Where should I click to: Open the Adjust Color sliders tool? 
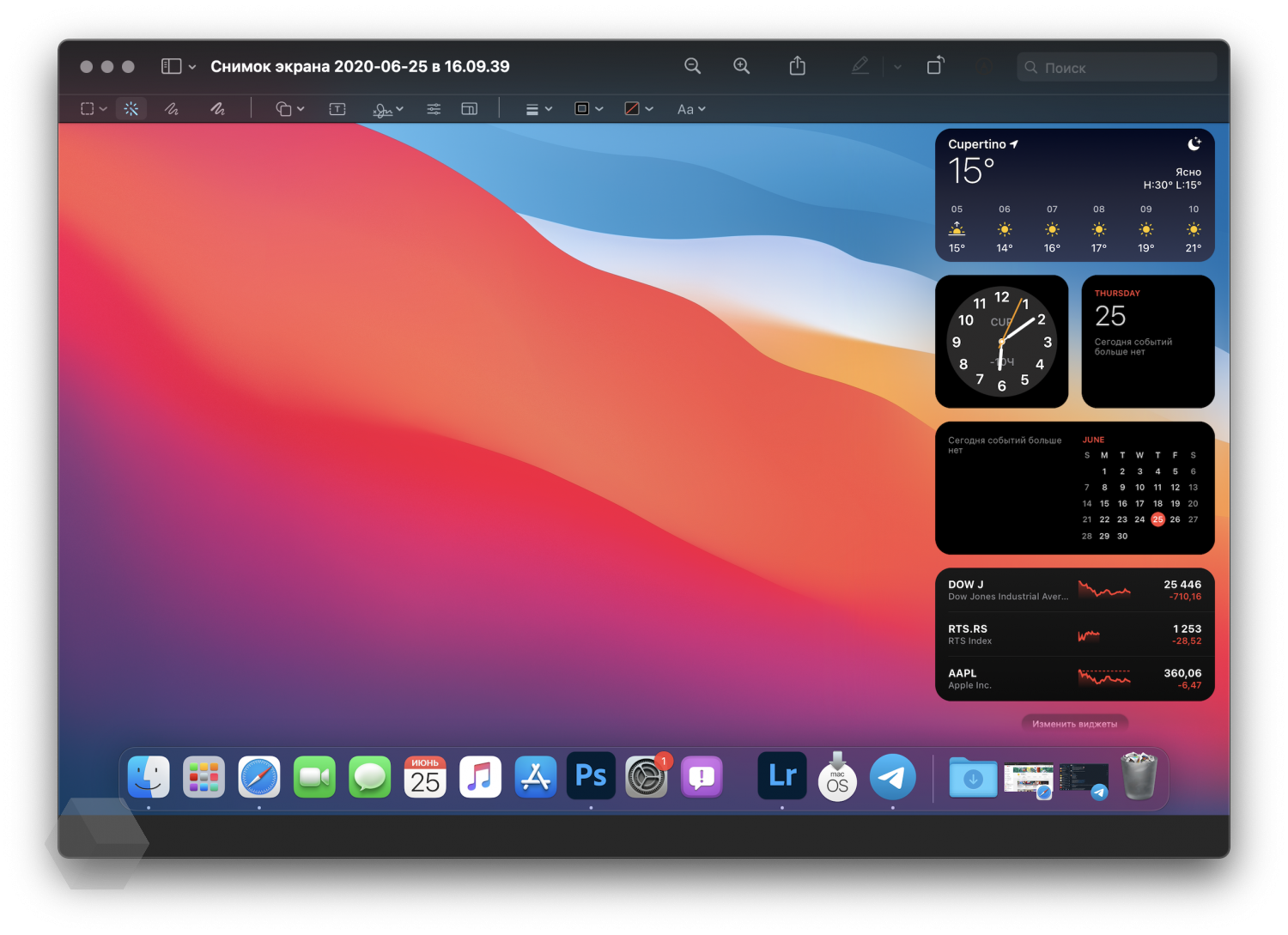(434, 109)
